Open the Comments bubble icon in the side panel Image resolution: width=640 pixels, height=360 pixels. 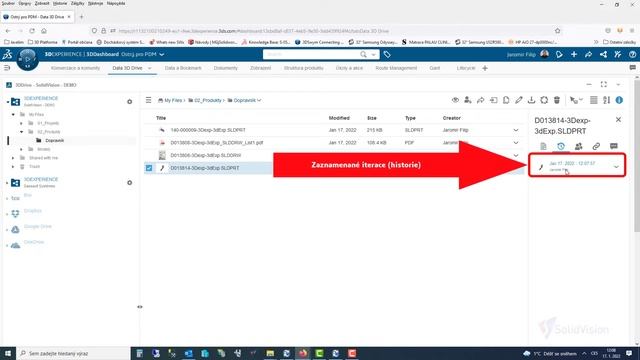pos(614,146)
